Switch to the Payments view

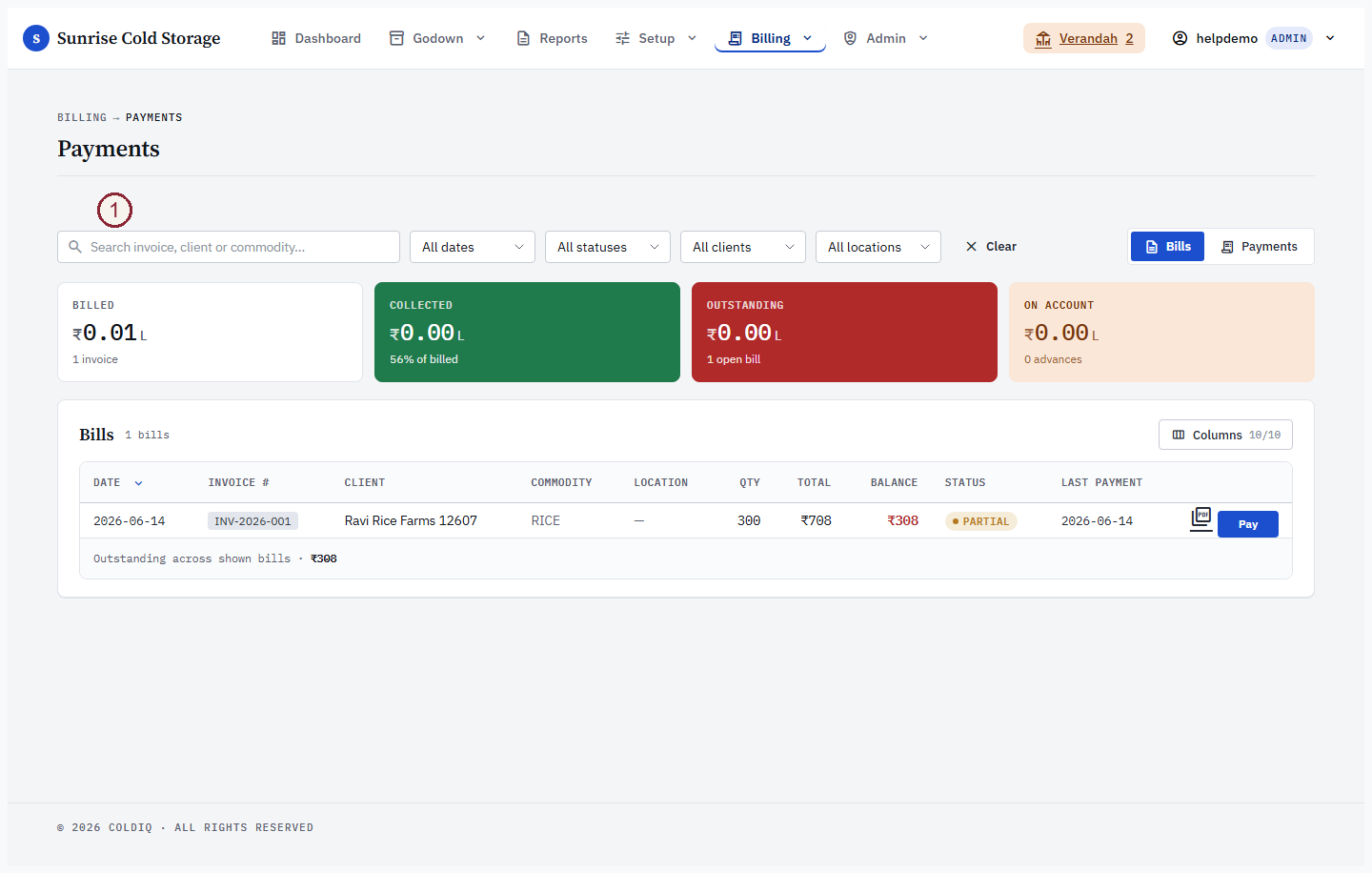point(1260,247)
